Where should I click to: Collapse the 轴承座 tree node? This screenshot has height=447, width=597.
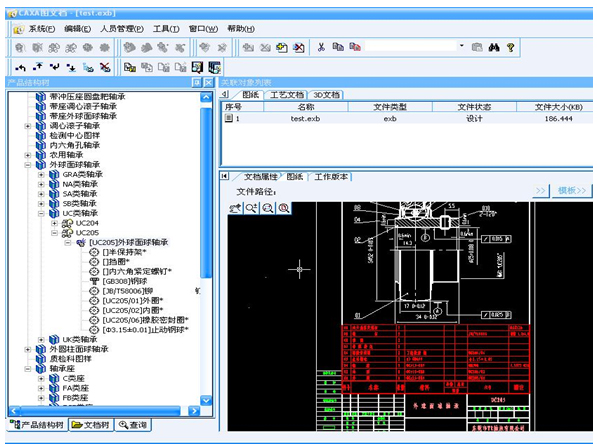27,369
